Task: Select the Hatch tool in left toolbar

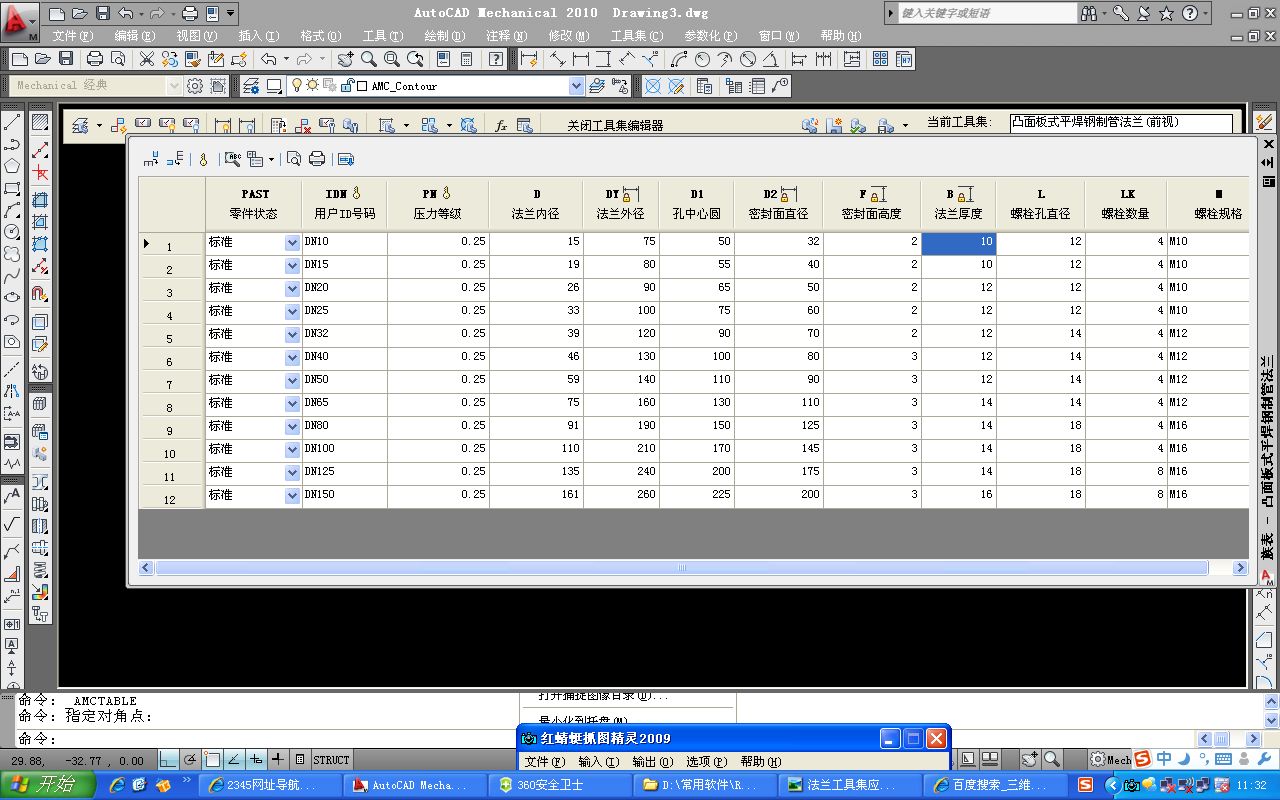Action: pyautogui.click(x=40, y=122)
